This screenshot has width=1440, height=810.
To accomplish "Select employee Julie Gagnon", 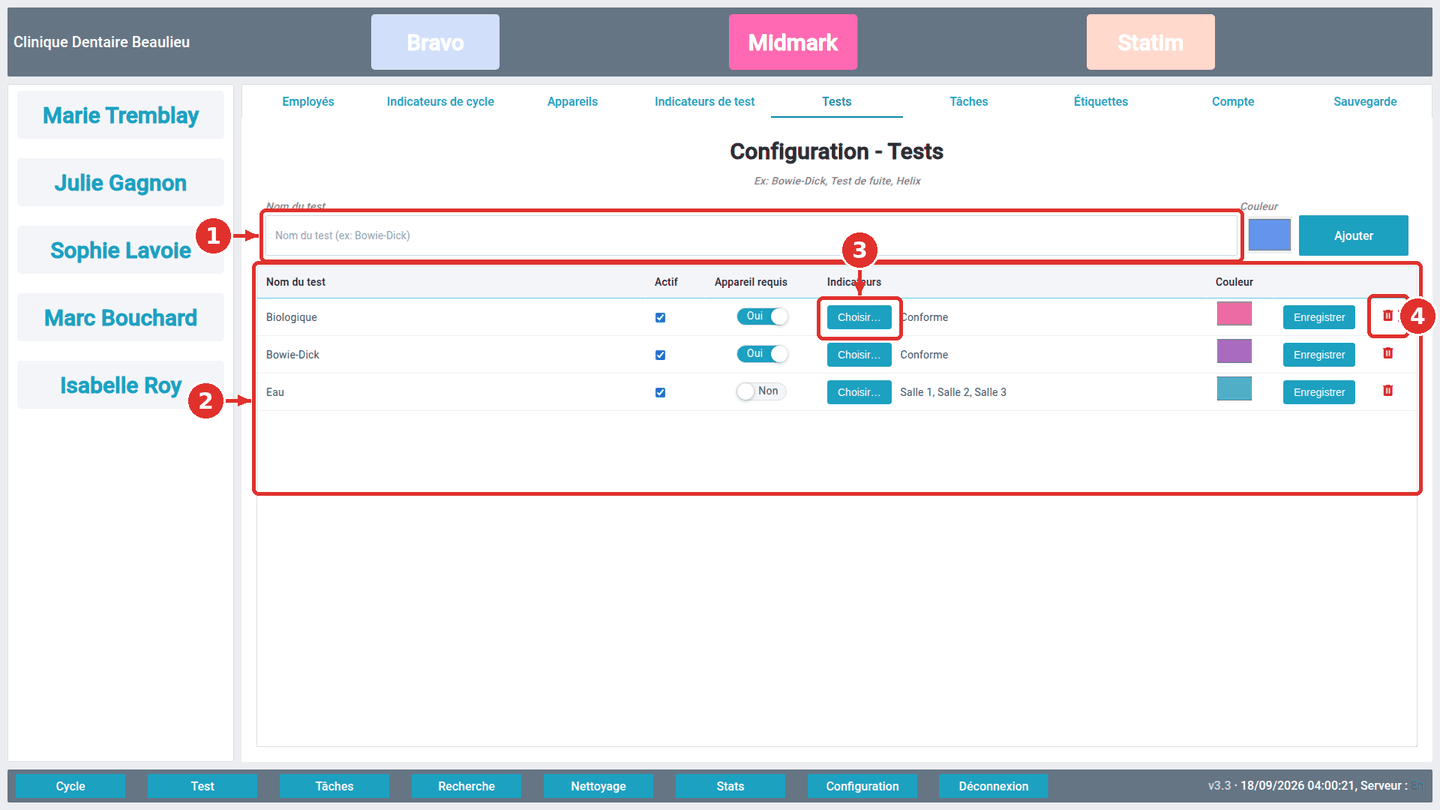I will (x=121, y=183).
